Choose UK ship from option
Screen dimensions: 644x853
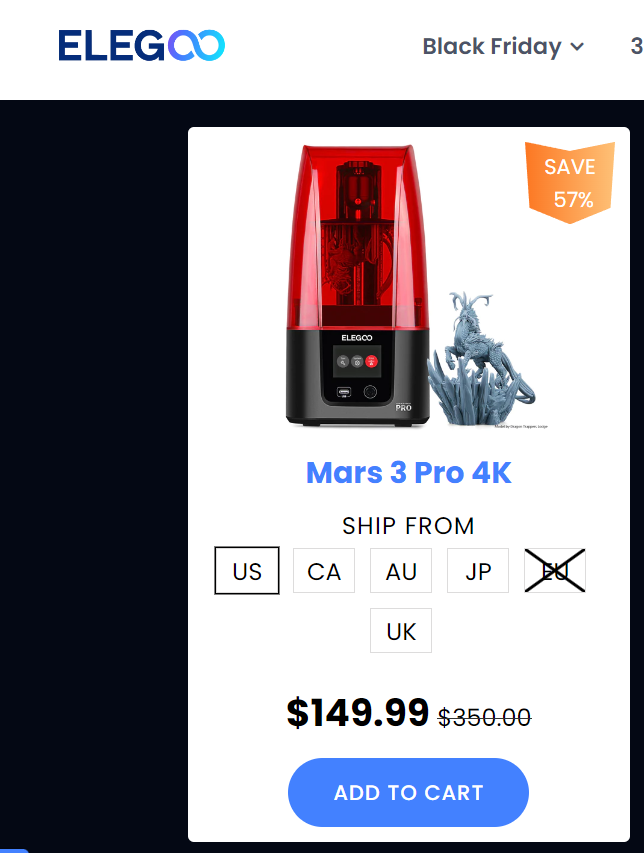point(401,631)
